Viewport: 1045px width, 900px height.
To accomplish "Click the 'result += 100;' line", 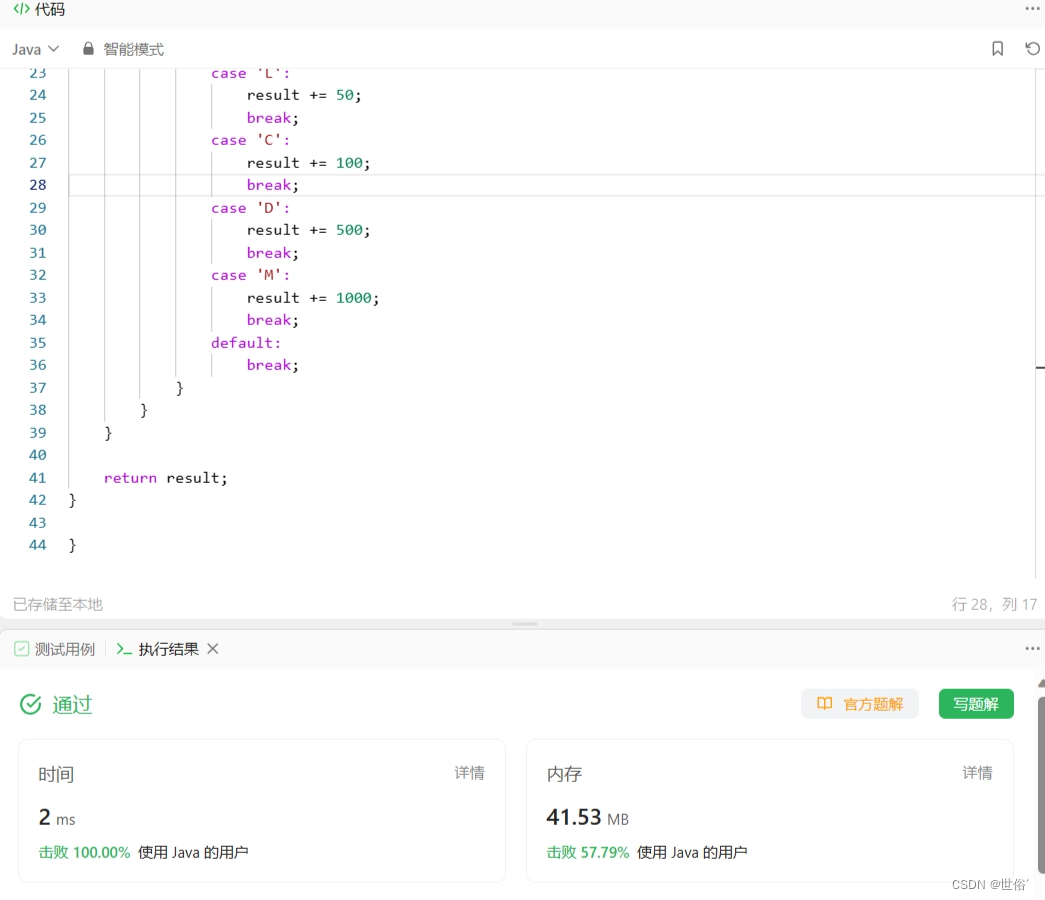I will coord(308,163).
